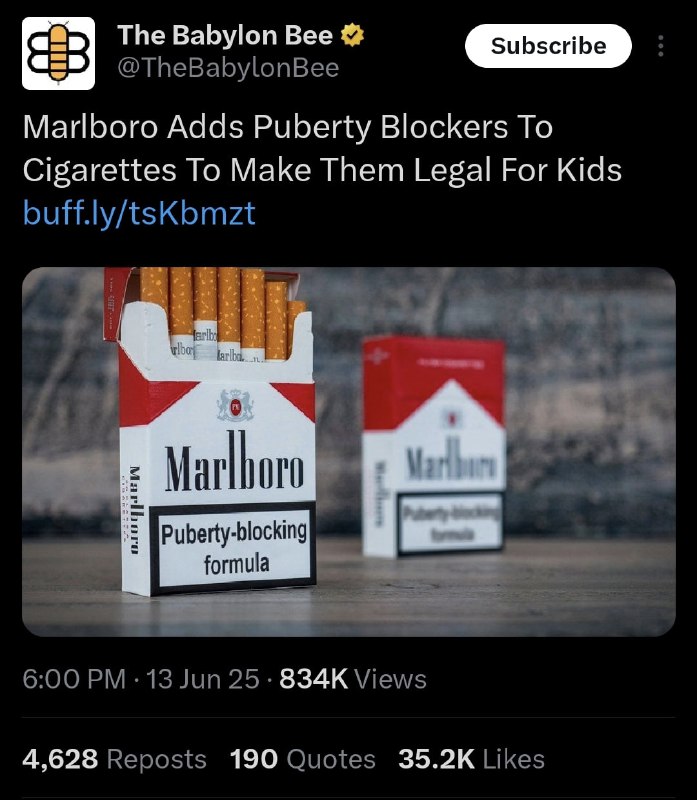697x800 pixels.
Task: View the 834K Views analytics
Action: (x=353, y=679)
